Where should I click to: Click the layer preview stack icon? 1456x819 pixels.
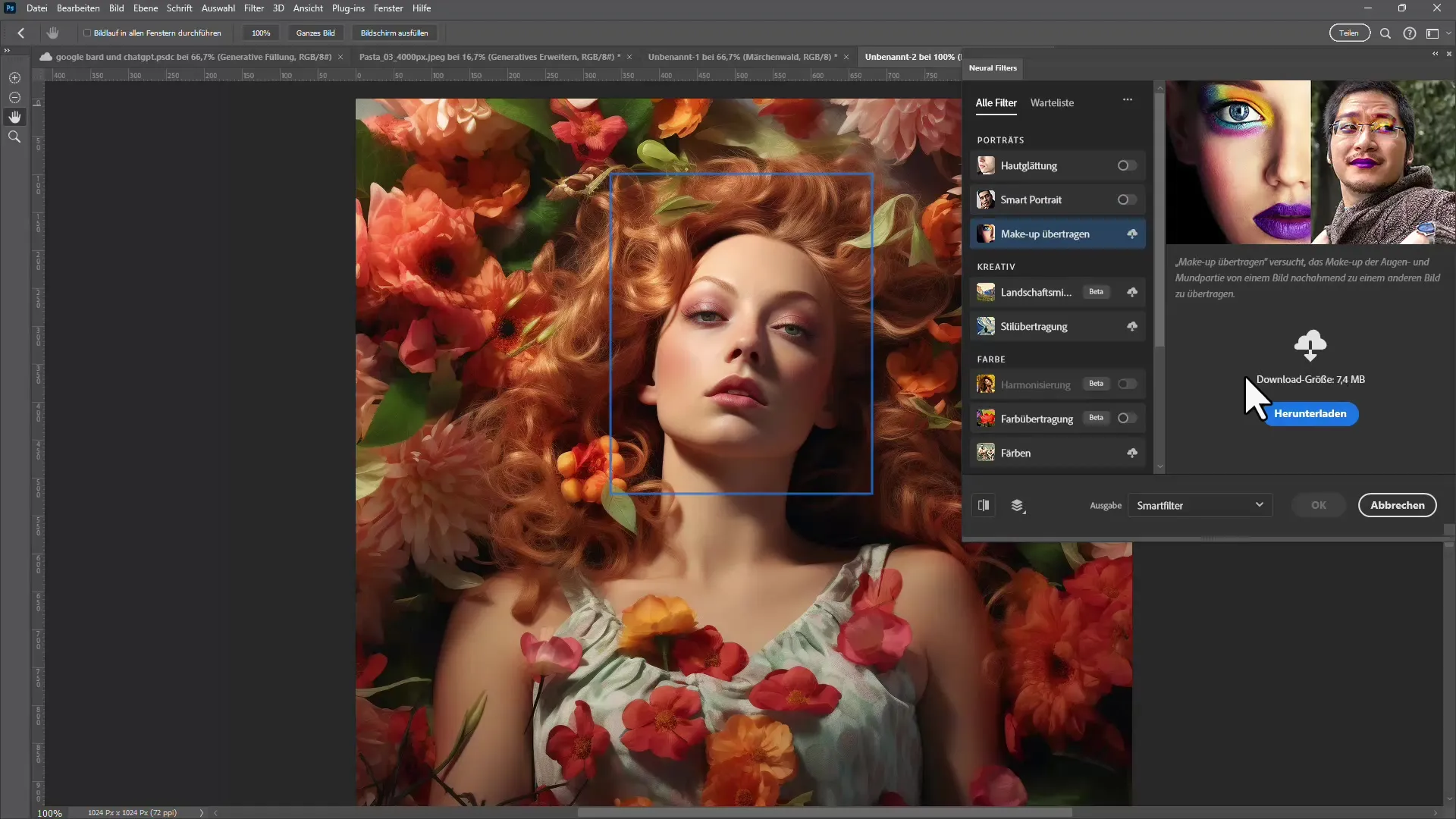(x=1018, y=506)
